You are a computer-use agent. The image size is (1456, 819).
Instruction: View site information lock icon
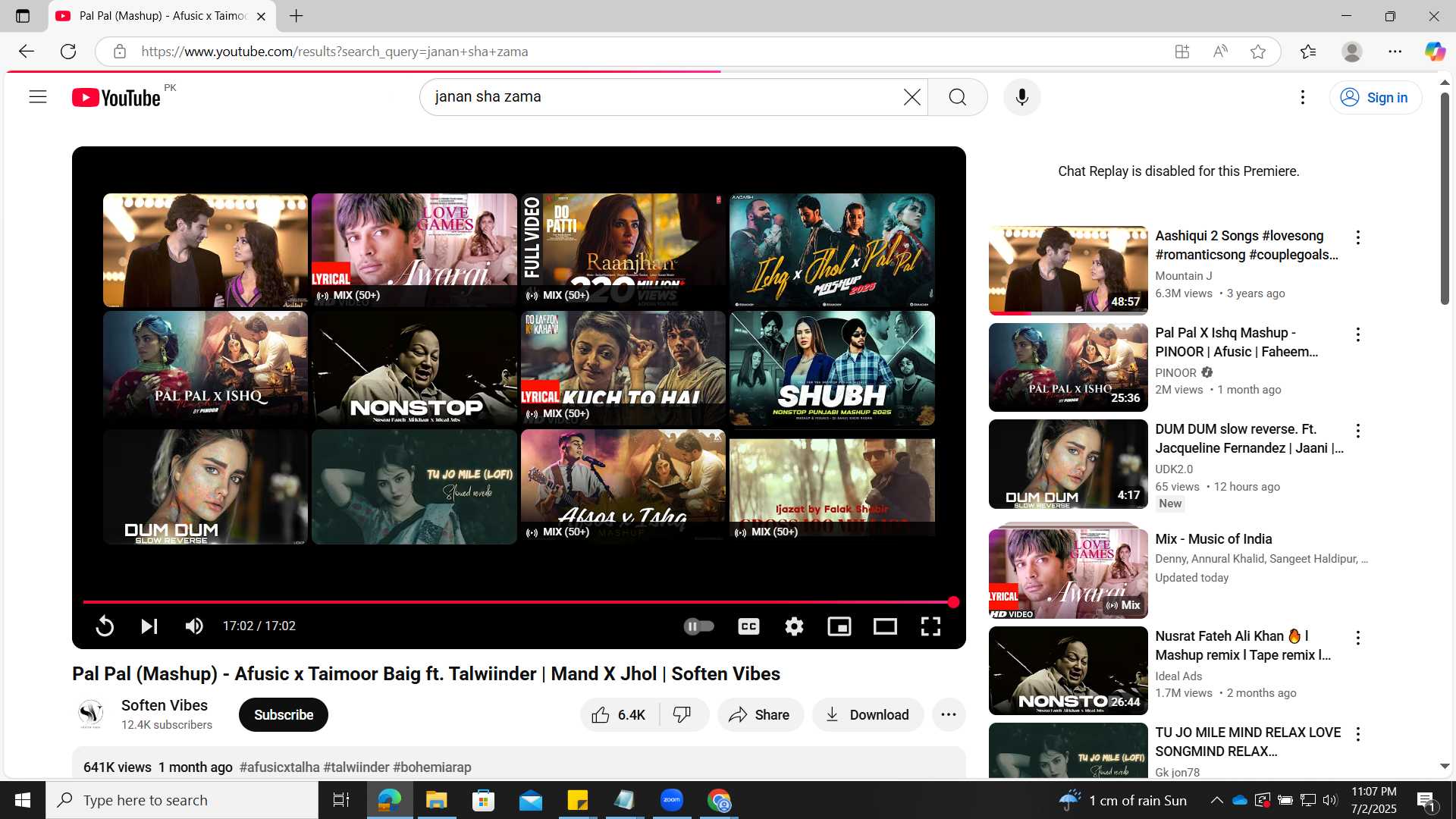119,52
